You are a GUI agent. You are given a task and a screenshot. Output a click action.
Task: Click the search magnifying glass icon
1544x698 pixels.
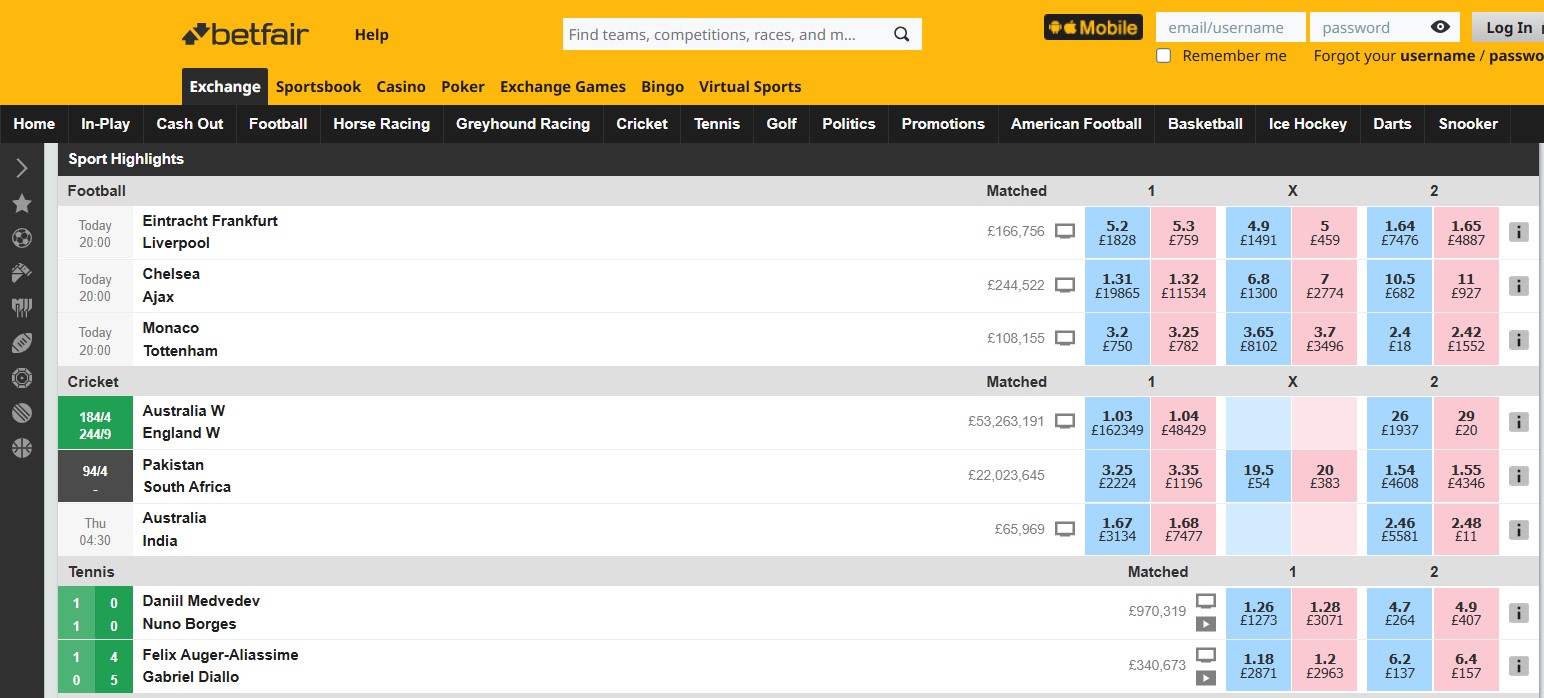point(901,33)
